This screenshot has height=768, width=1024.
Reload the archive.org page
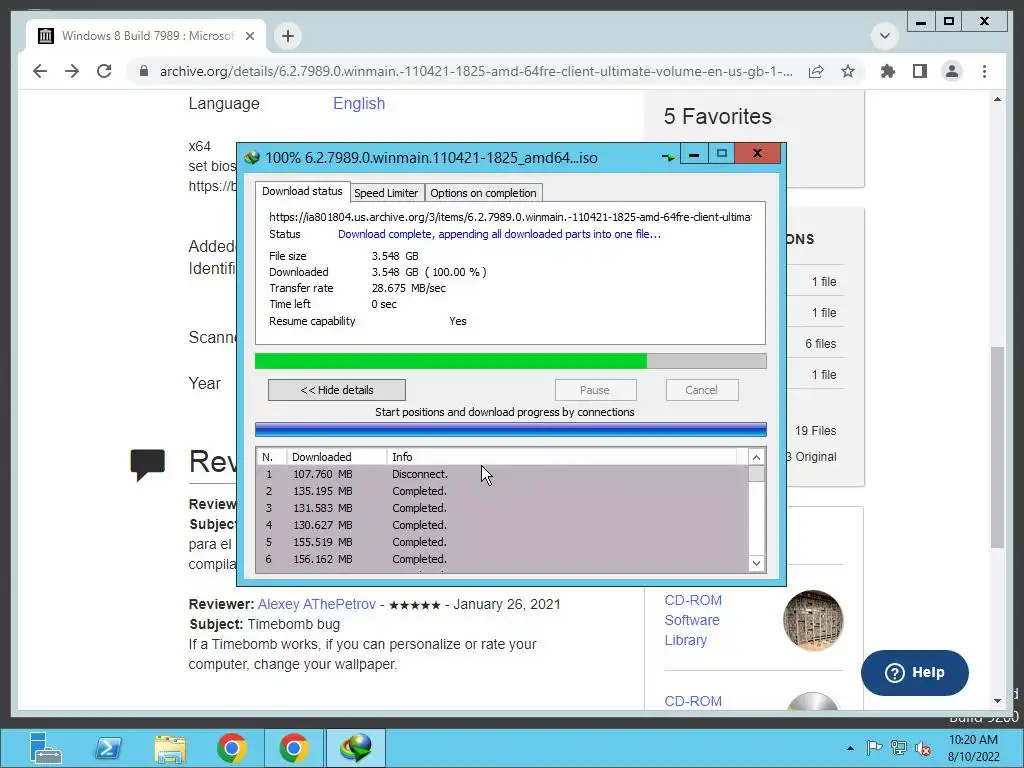coord(104,71)
